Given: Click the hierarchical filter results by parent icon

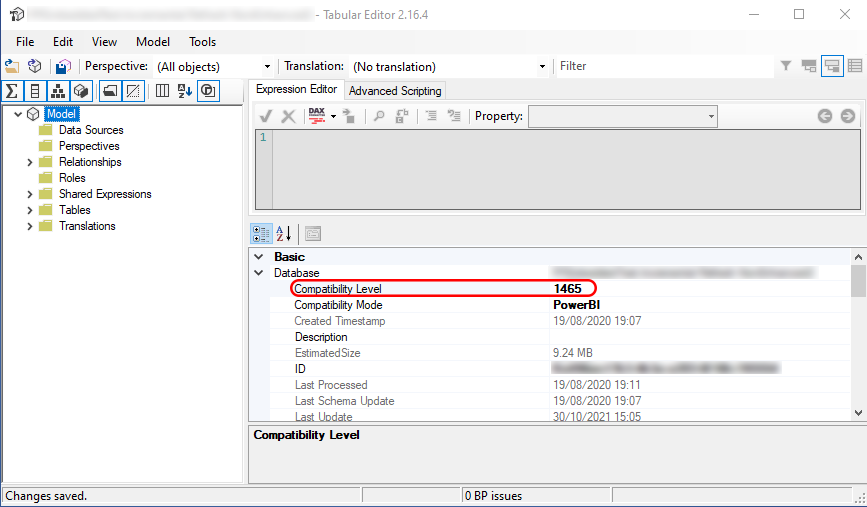Looking at the screenshot, I should click(809, 66).
